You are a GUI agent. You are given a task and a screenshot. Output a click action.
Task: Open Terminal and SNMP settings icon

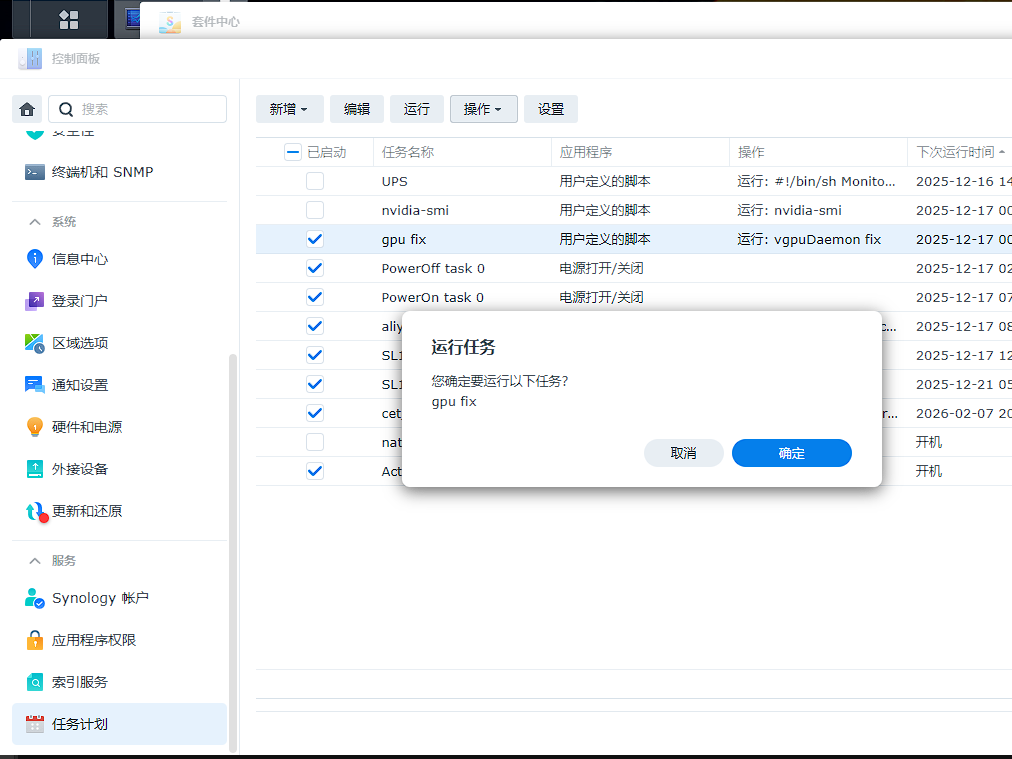[35, 172]
